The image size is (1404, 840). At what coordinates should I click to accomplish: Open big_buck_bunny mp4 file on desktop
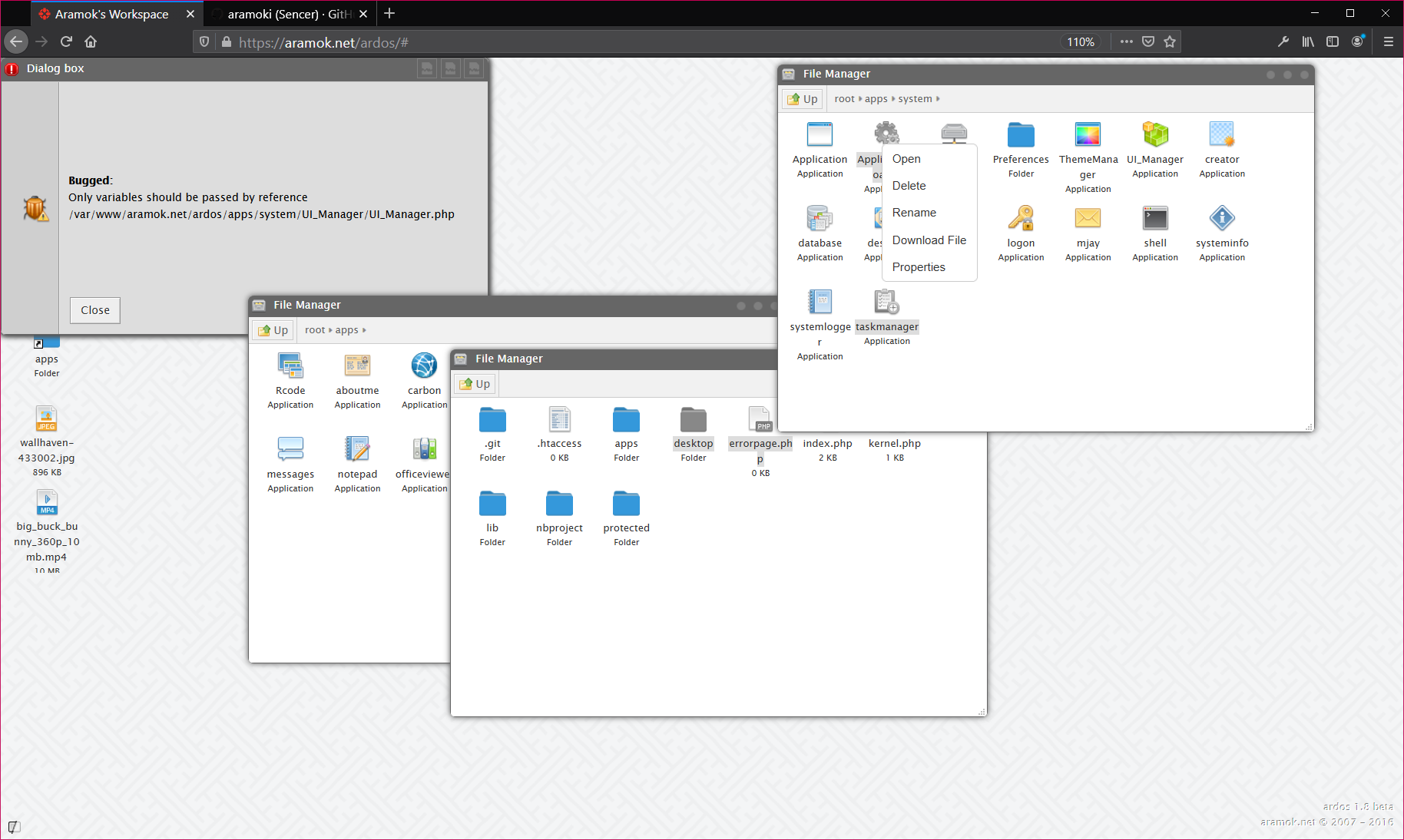click(46, 503)
